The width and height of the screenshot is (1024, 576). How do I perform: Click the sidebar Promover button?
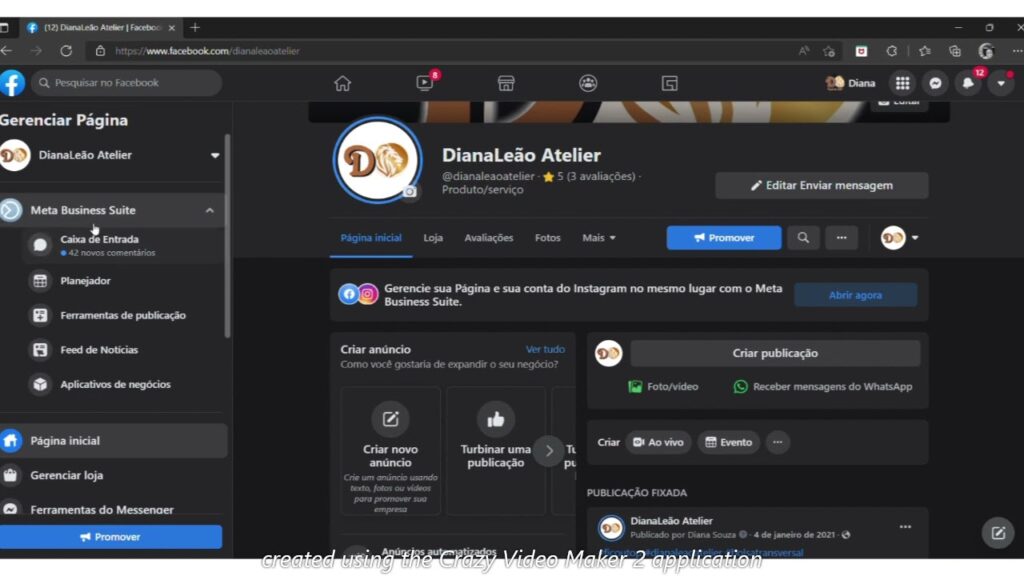111,537
